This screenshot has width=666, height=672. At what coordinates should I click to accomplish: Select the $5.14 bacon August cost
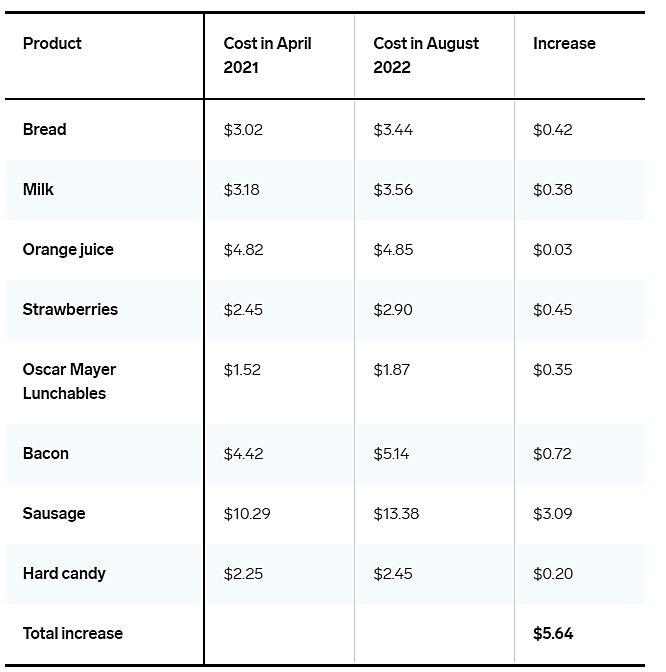392,453
